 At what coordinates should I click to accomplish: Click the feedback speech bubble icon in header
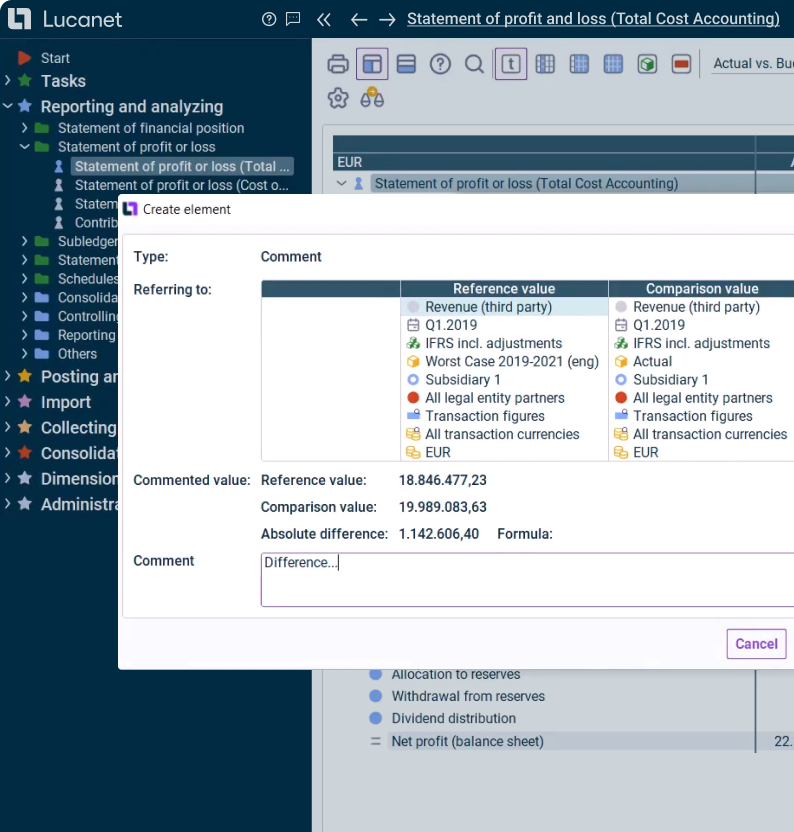292,19
